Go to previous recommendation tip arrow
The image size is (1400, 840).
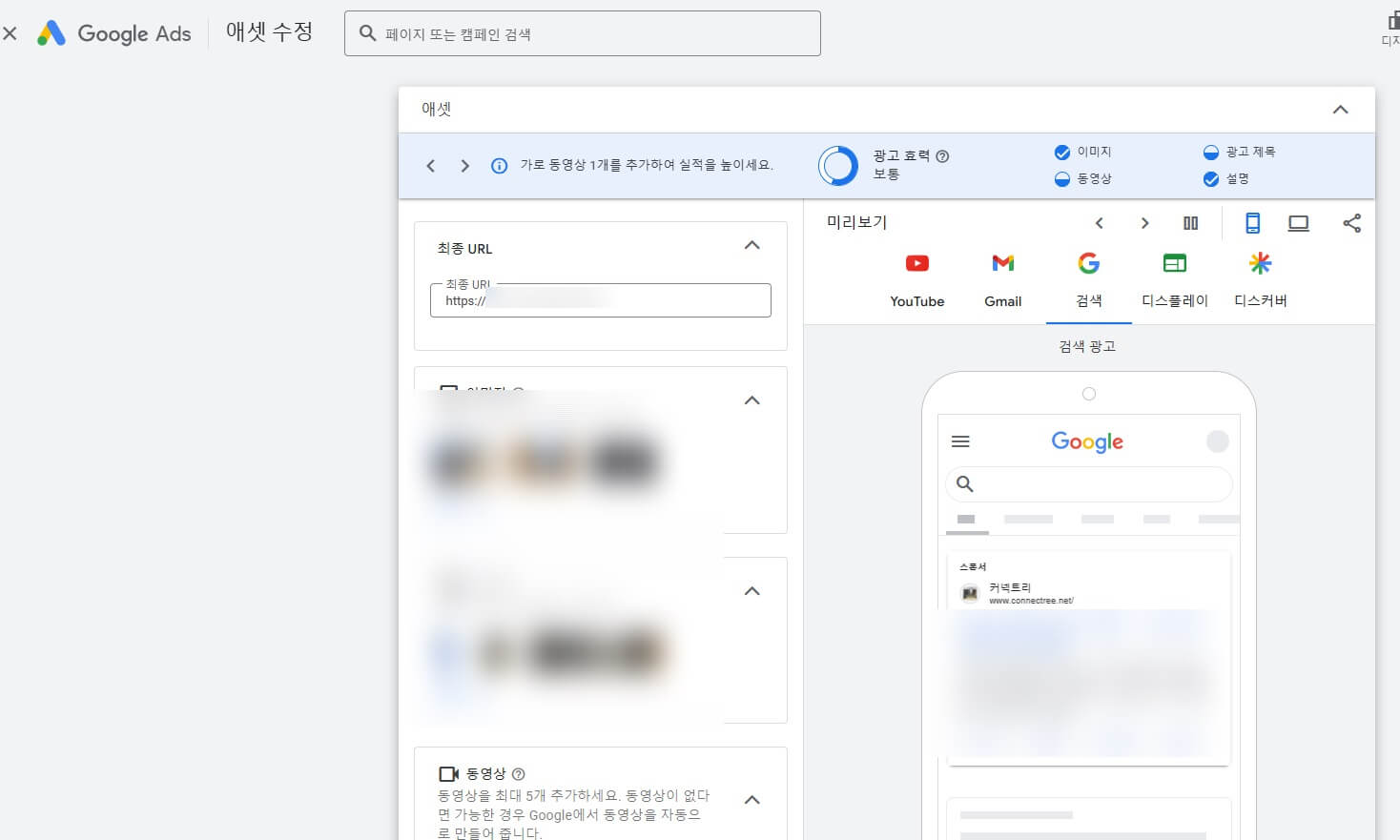coord(431,166)
